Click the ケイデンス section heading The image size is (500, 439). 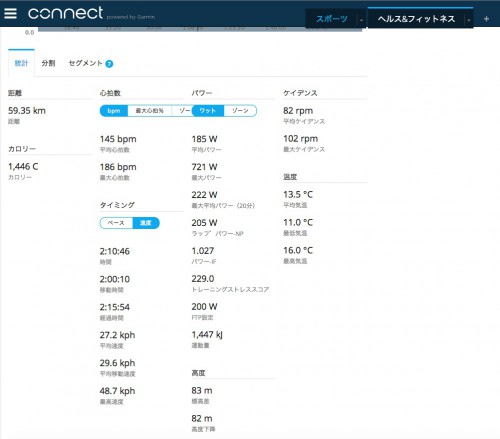(300, 93)
